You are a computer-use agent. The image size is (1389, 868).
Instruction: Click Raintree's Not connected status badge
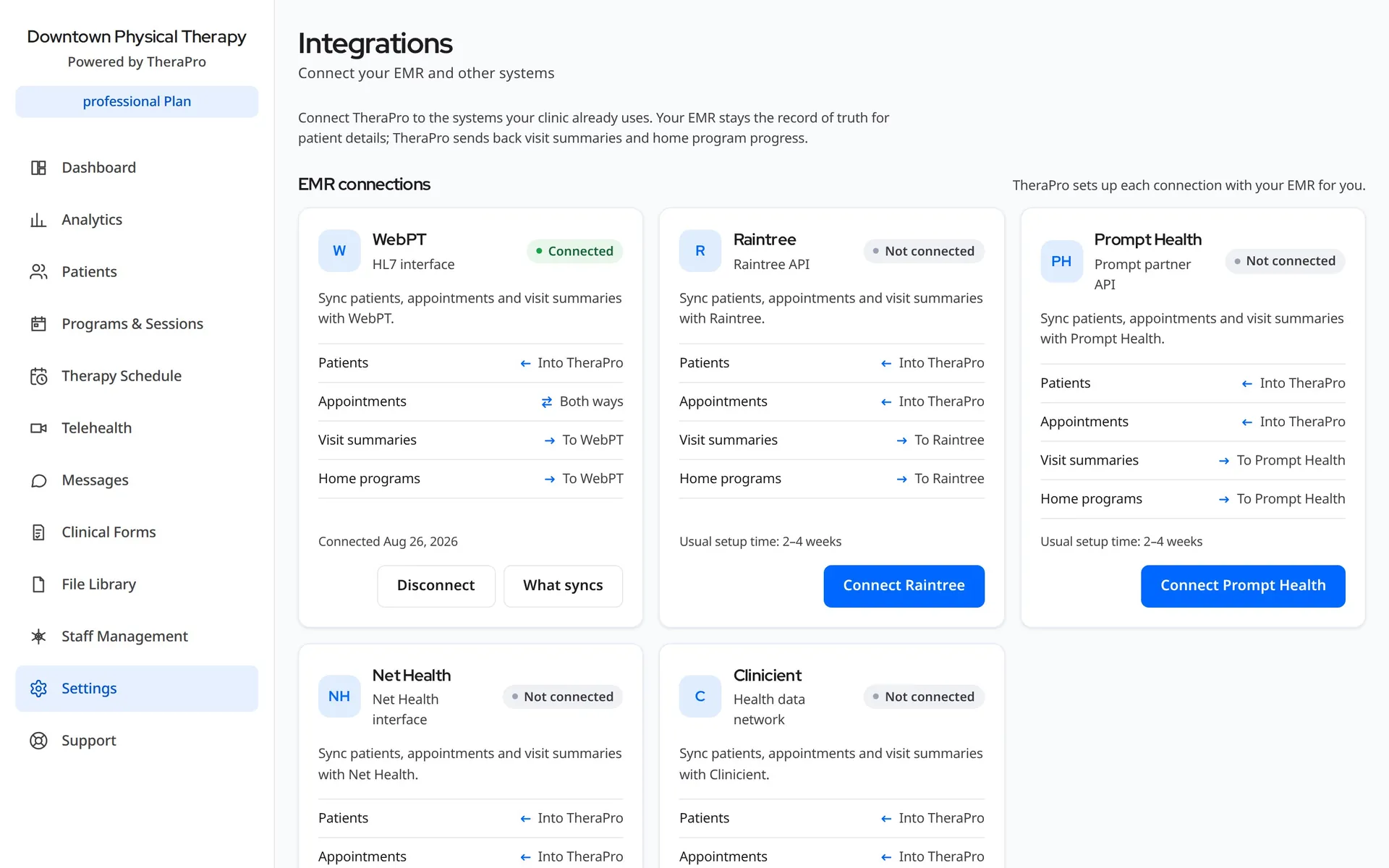tap(924, 251)
